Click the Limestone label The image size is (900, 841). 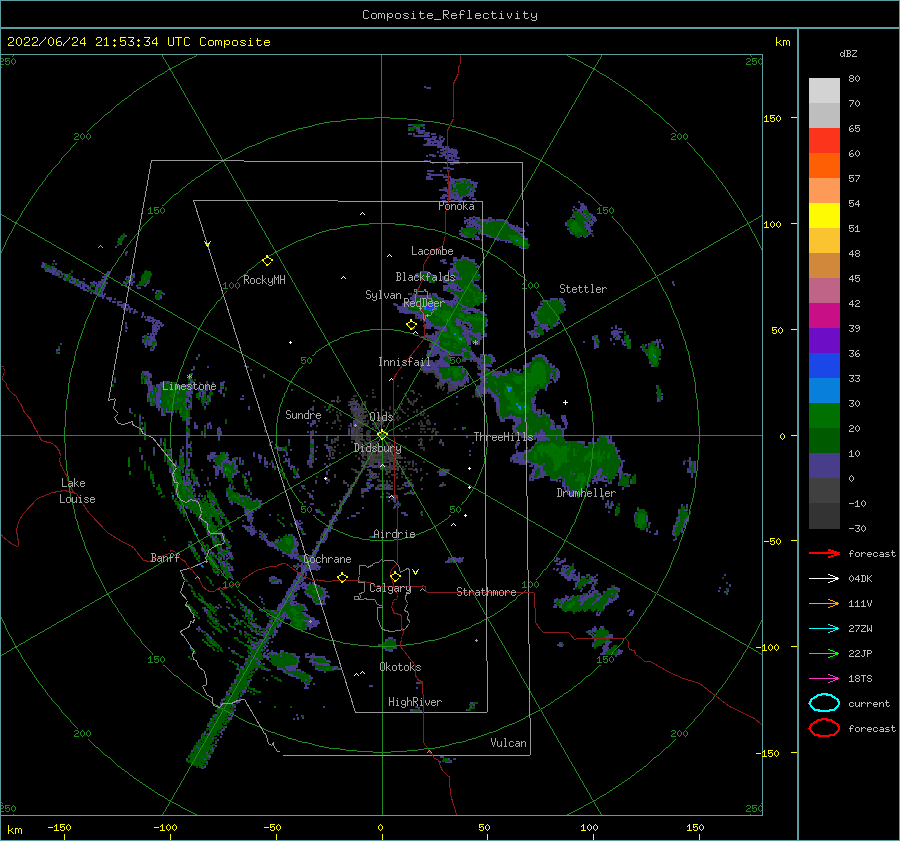point(189,386)
